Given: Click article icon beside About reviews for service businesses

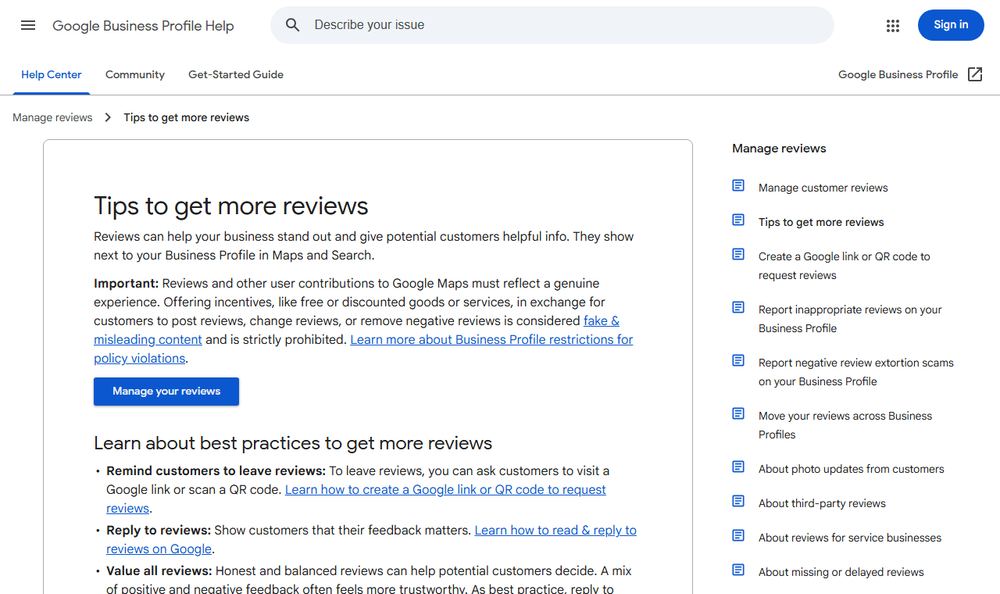Looking at the screenshot, I should click(738, 535).
